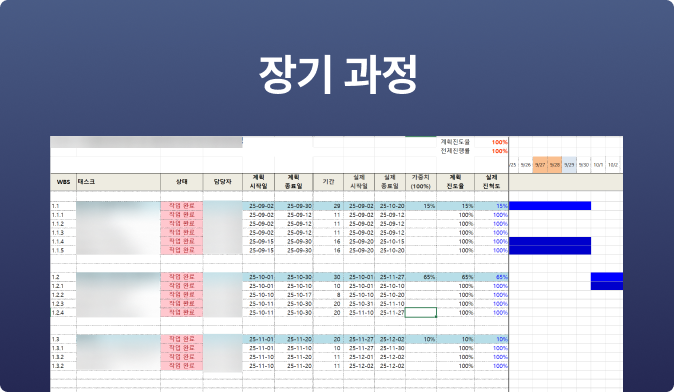Click the blue Gantt bar of row 1.2.1
Image resolution: width=674 pixels, height=392 pixels.
607,286
